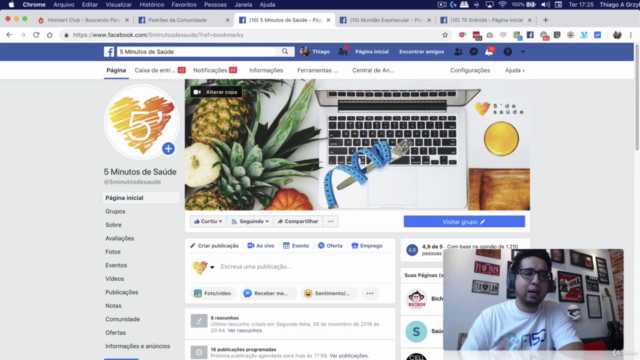
Task: Select Vídeos in left sidebar
Action: tap(114, 279)
